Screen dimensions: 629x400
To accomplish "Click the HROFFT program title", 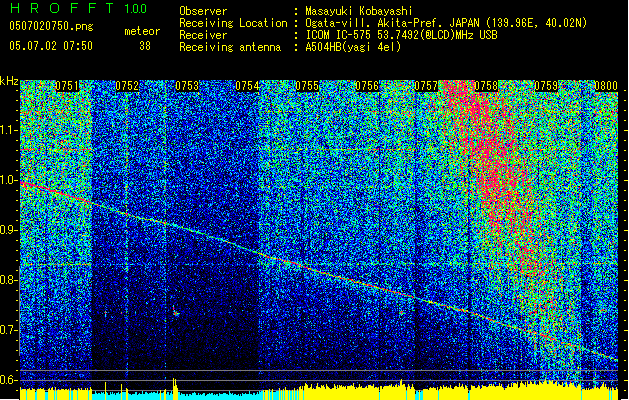I will tap(62, 8).
